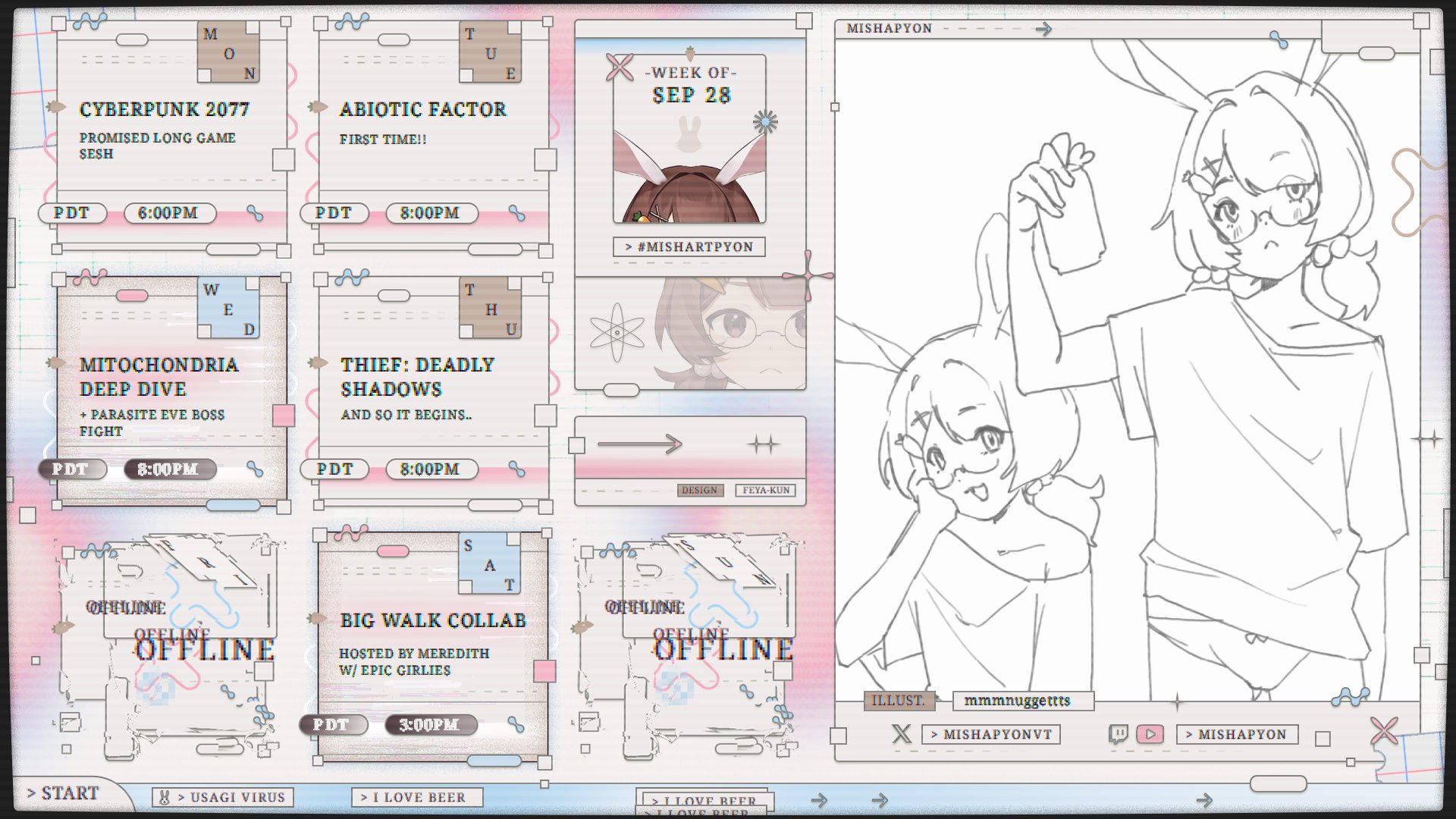Toggle the small square right of MISHAPYON handle
1456x819 pixels.
(x=1323, y=739)
